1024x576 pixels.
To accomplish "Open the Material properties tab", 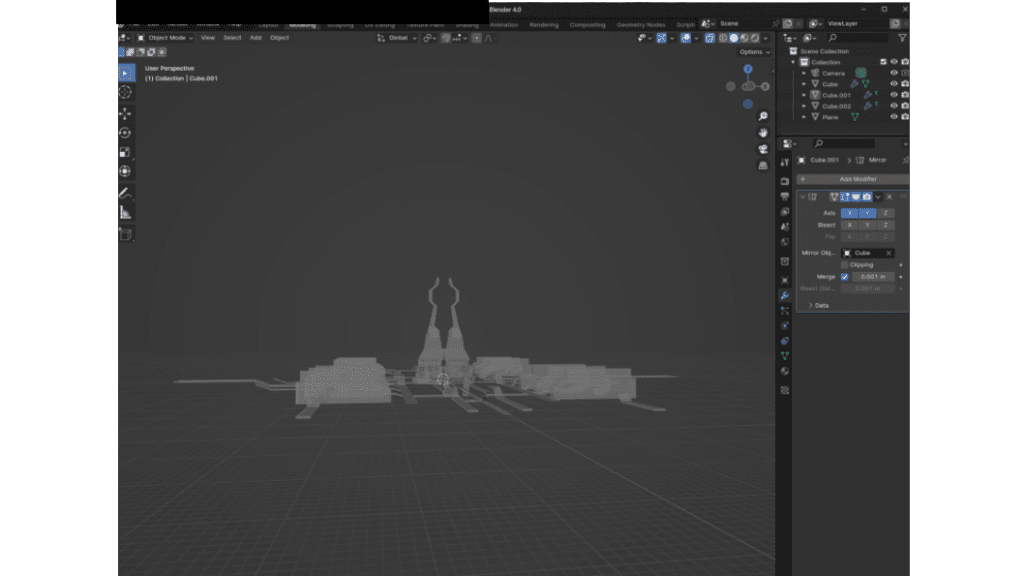I will point(785,371).
